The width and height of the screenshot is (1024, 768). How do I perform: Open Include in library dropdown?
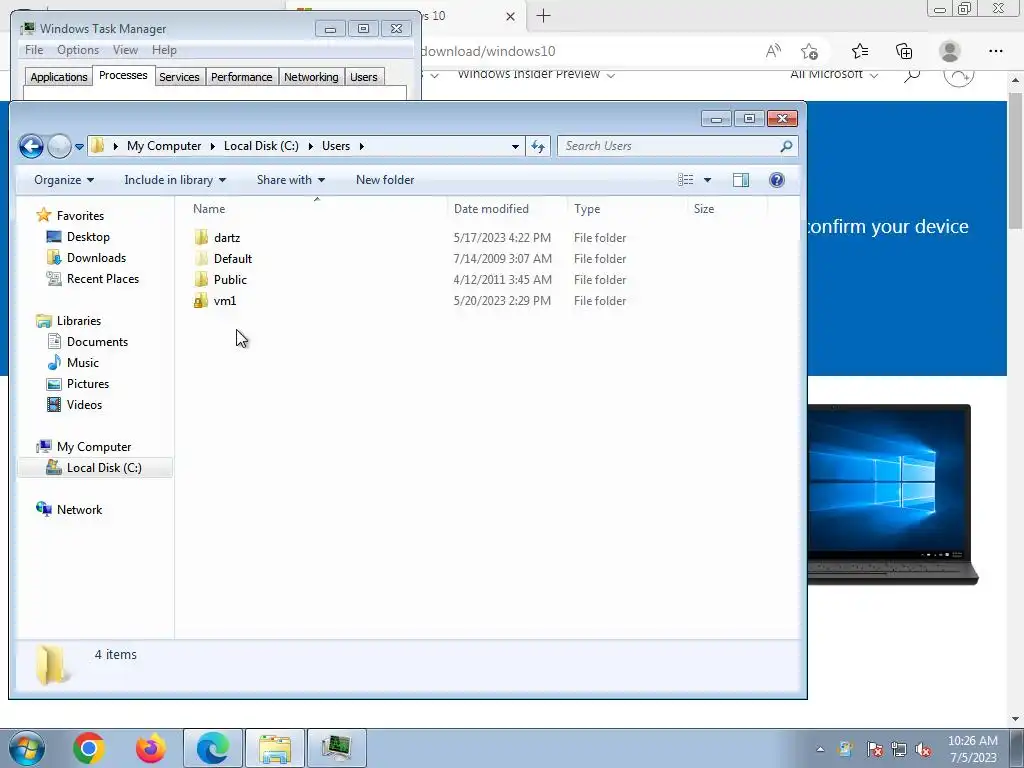click(175, 180)
